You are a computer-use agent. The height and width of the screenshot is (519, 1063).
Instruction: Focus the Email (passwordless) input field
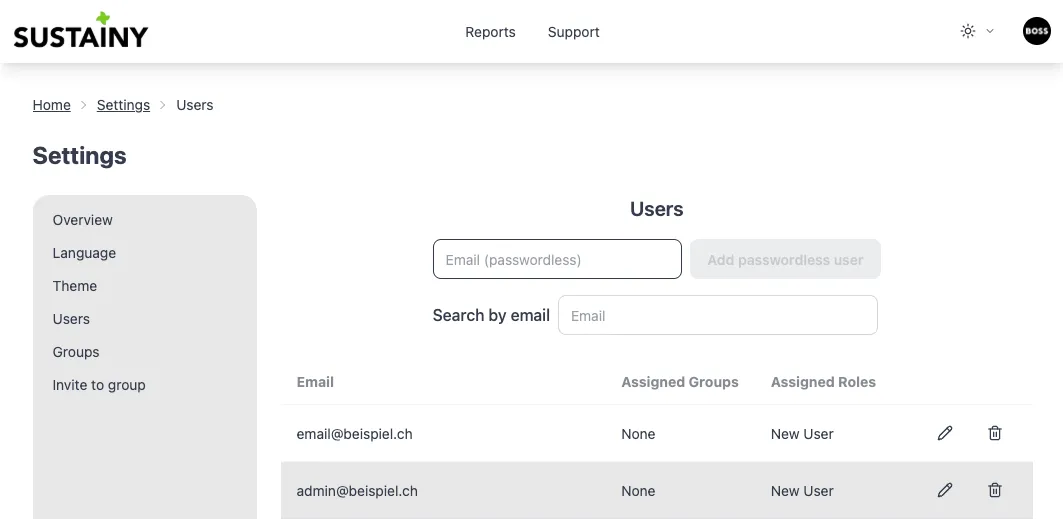(557, 259)
